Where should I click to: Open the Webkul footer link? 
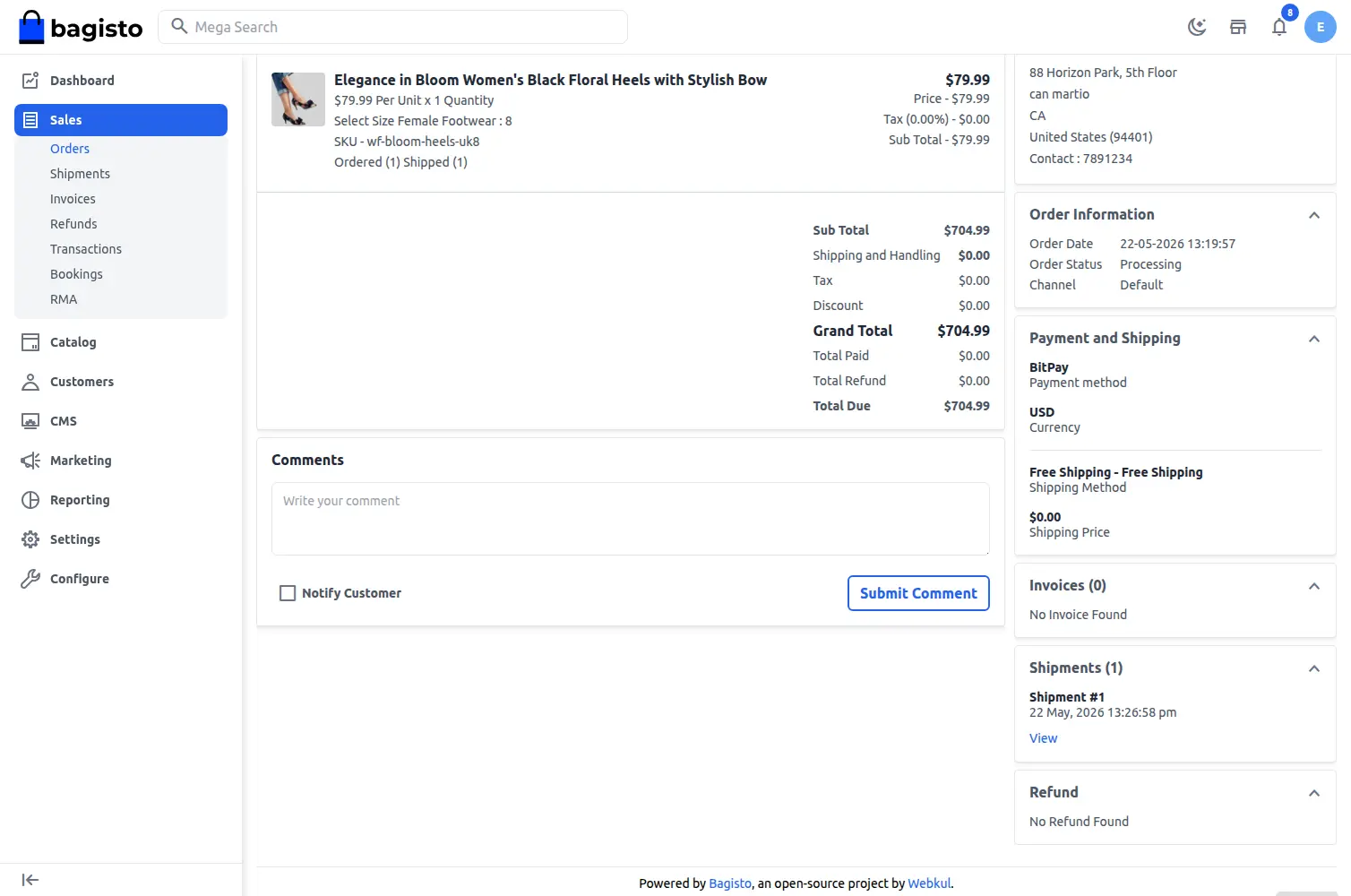tap(929, 883)
